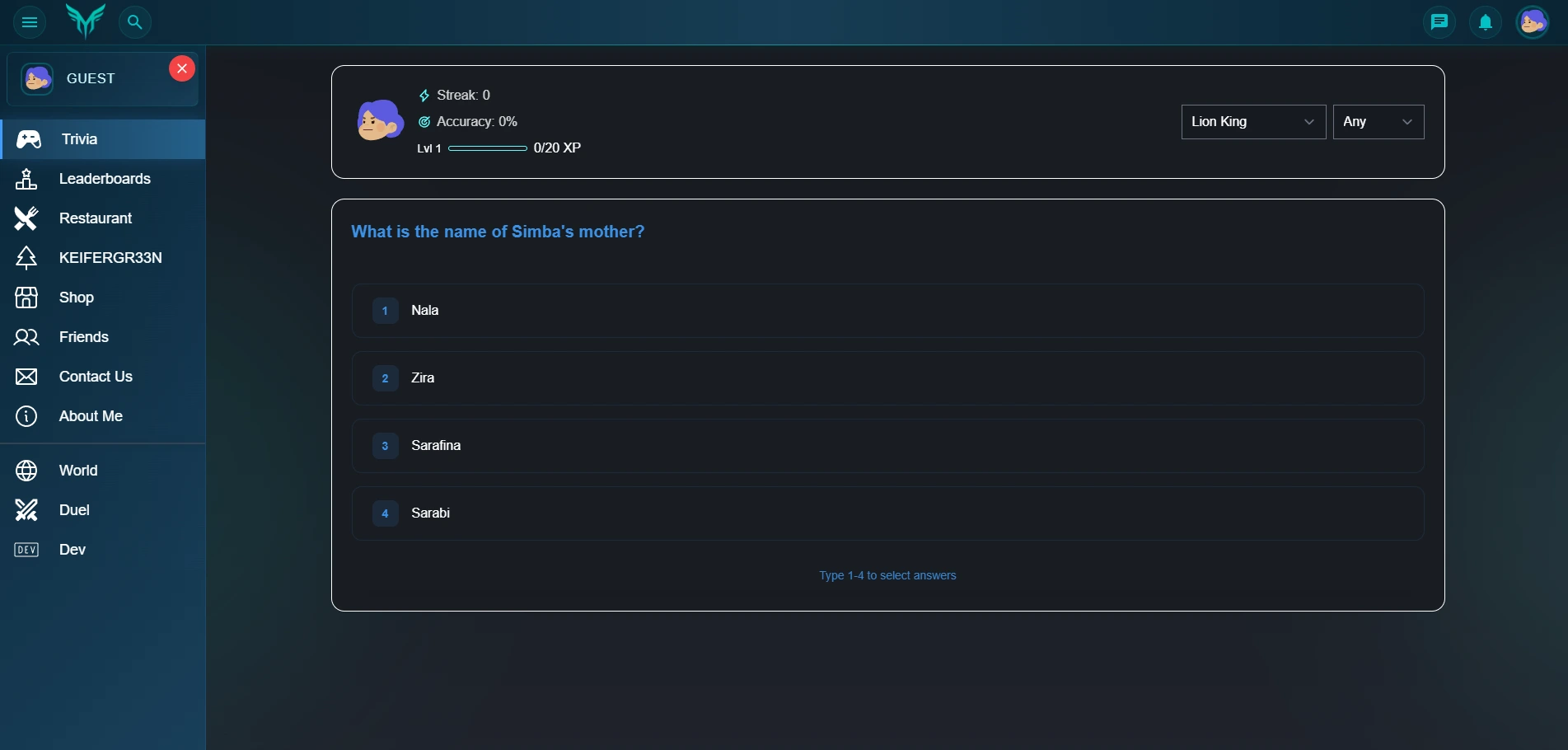This screenshot has width=1568, height=750.
Task: Select answer Sarabi
Action: pyautogui.click(x=887, y=513)
